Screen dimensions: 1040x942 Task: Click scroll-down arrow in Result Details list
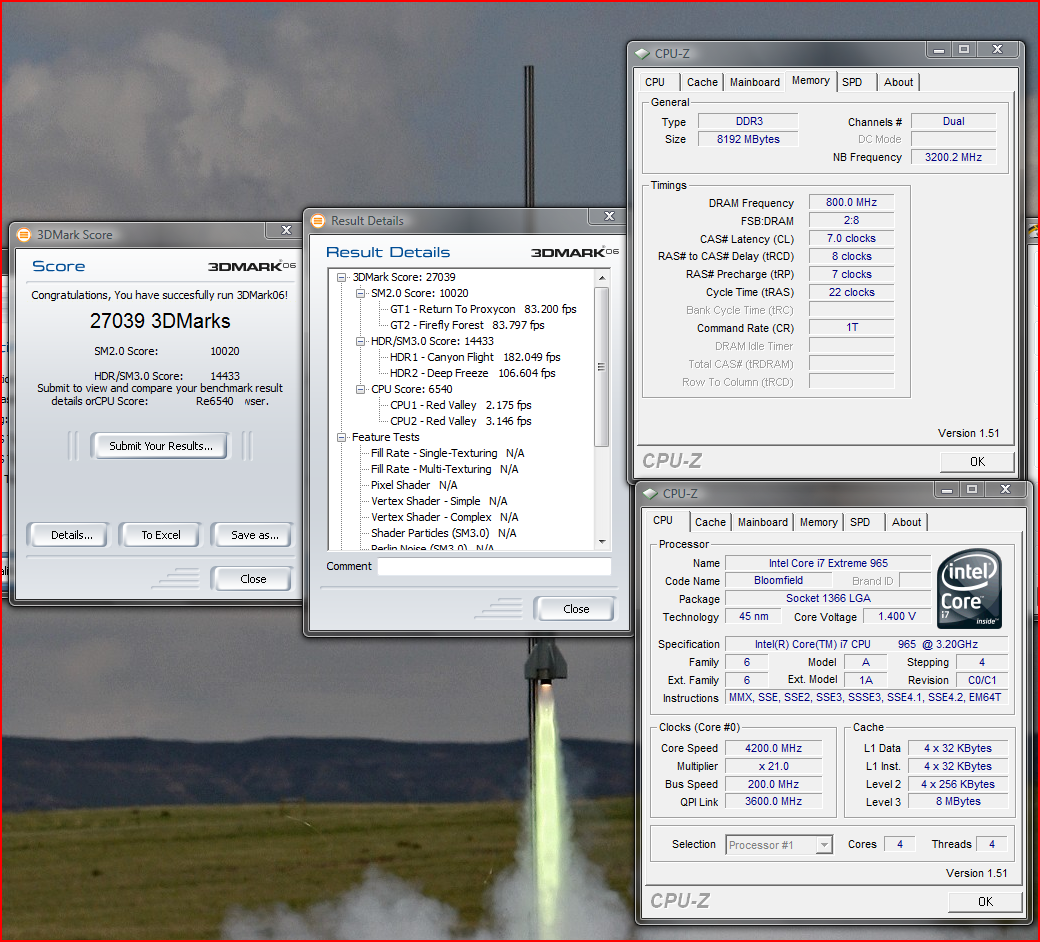pyautogui.click(x=602, y=542)
